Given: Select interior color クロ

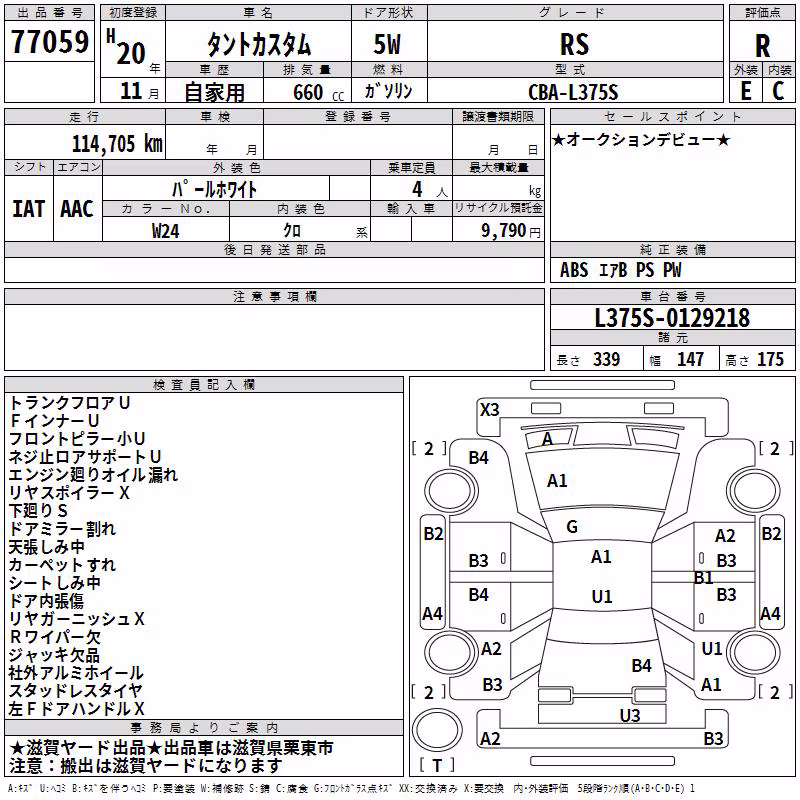Looking at the screenshot, I should 292,231.
